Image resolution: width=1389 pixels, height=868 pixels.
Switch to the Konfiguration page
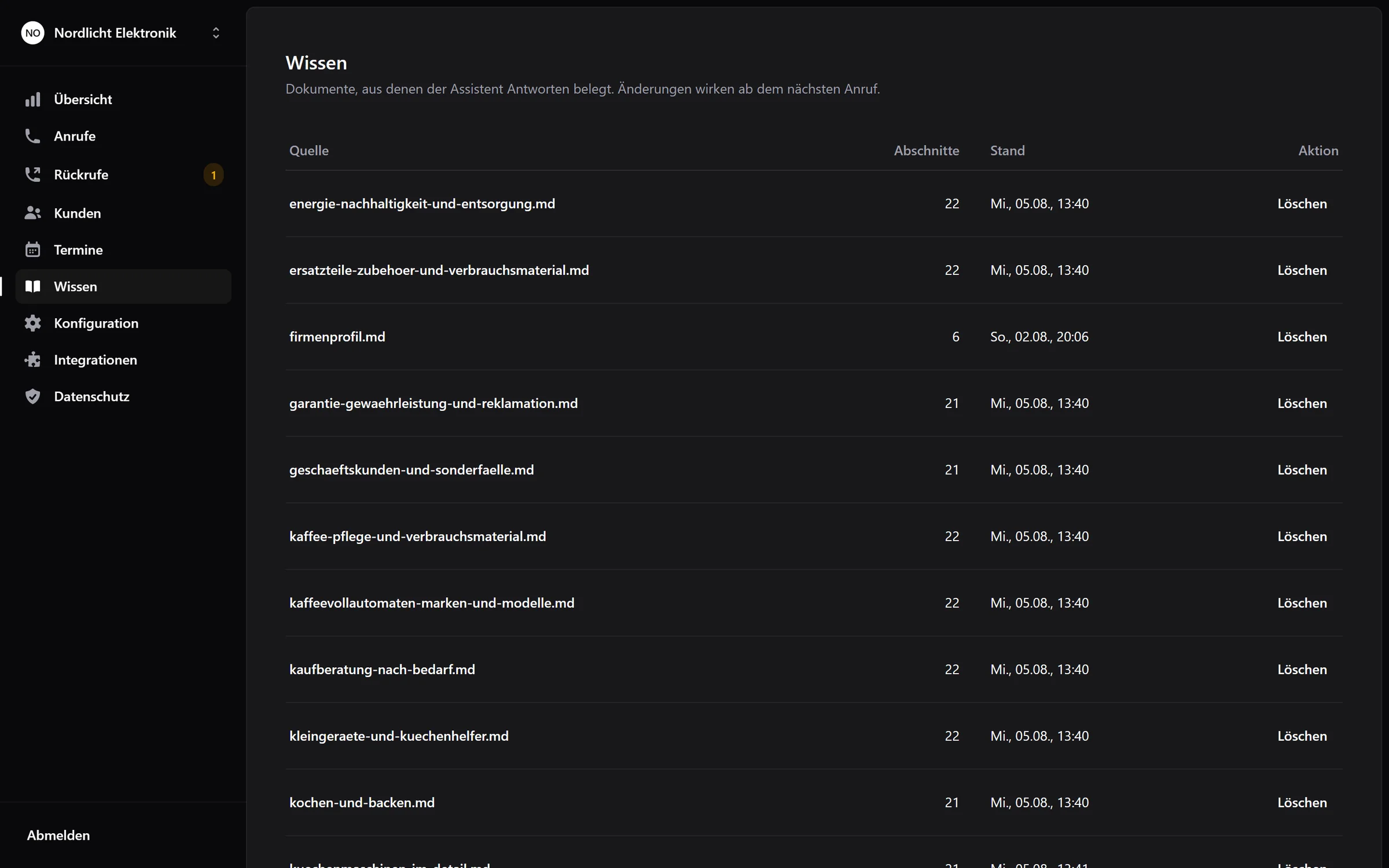click(123, 323)
